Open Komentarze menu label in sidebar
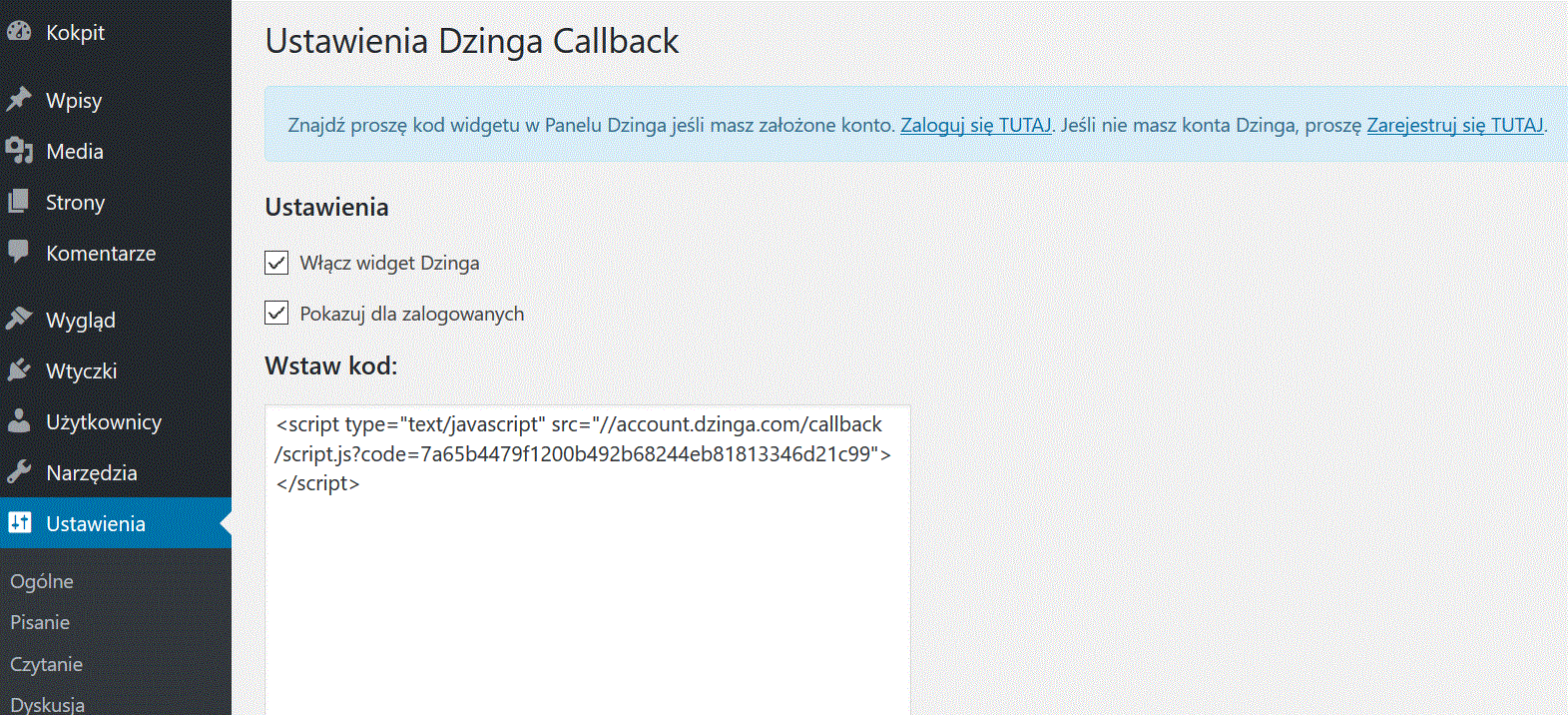 [x=101, y=253]
